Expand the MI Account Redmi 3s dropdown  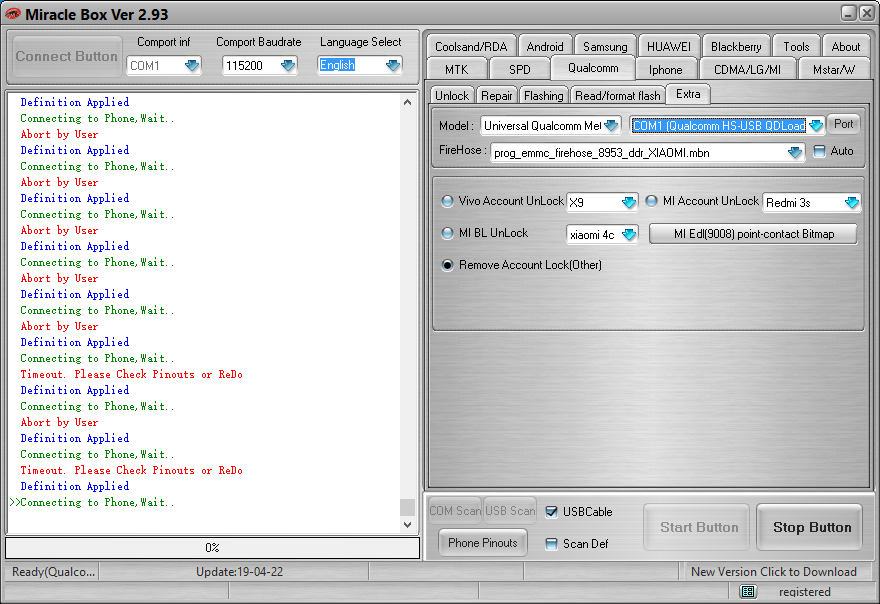851,203
